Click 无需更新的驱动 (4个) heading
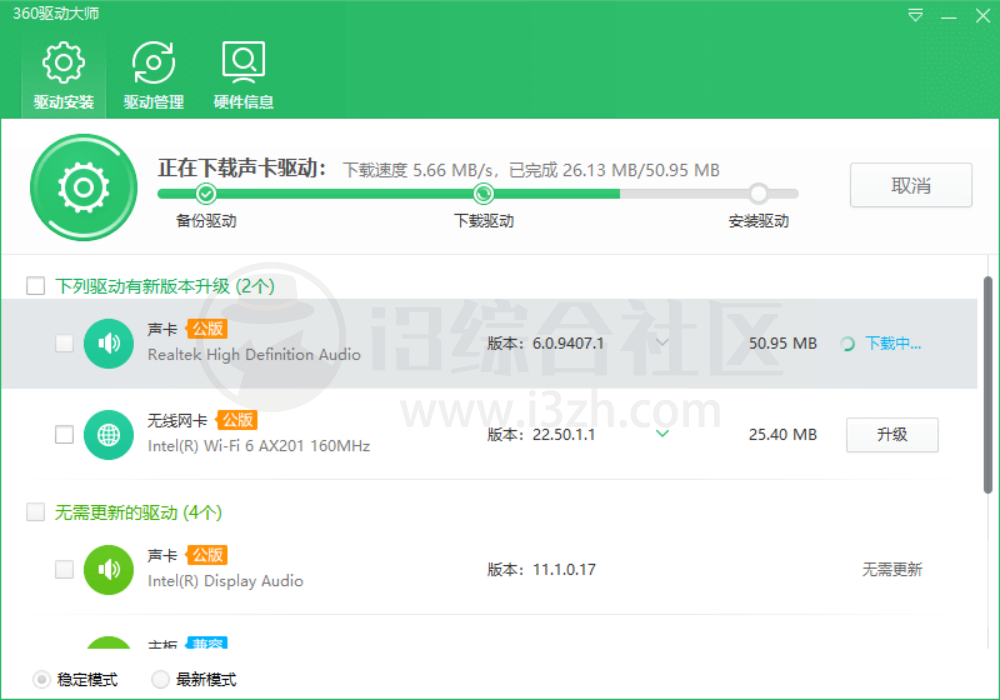 pyautogui.click(x=138, y=513)
